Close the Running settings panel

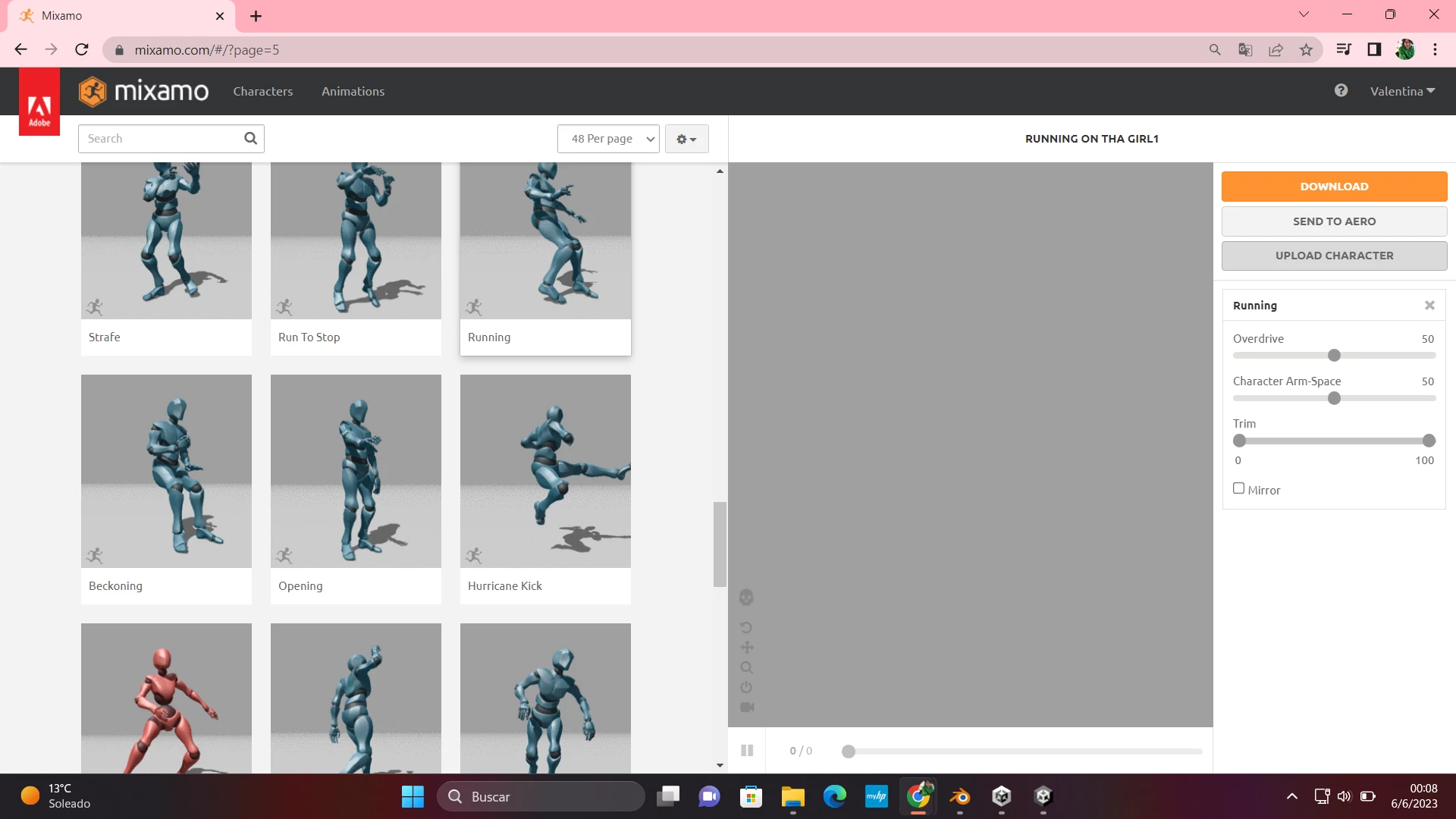click(x=1429, y=306)
